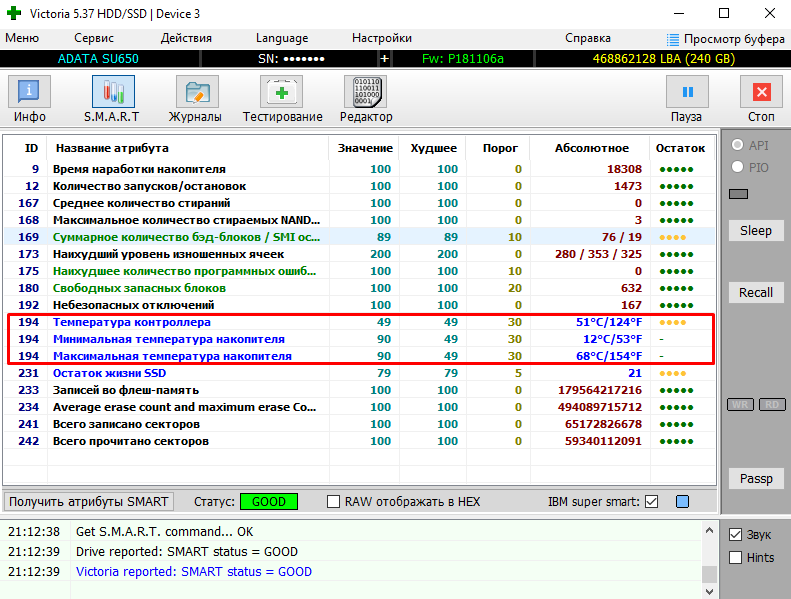The image size is (791, 599).
Task: Click the Получить атрибуты SMART button
Action: (x=89, y=502)
